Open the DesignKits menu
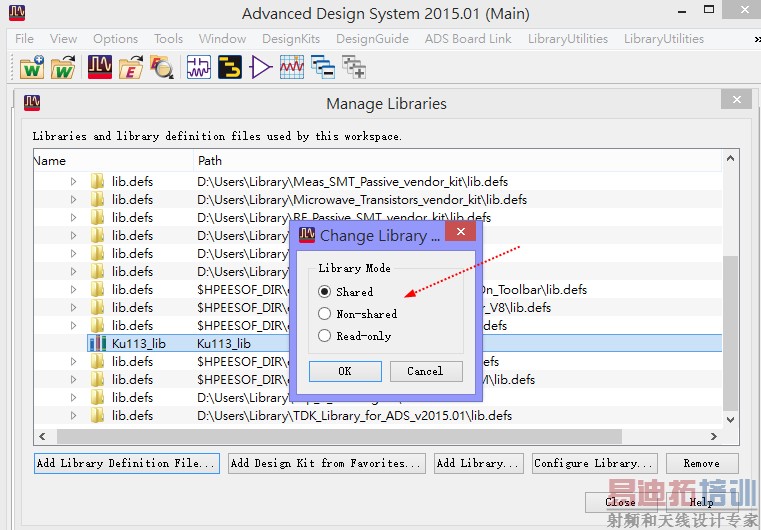Screen dimensions: 761x530 coord(291,39)
